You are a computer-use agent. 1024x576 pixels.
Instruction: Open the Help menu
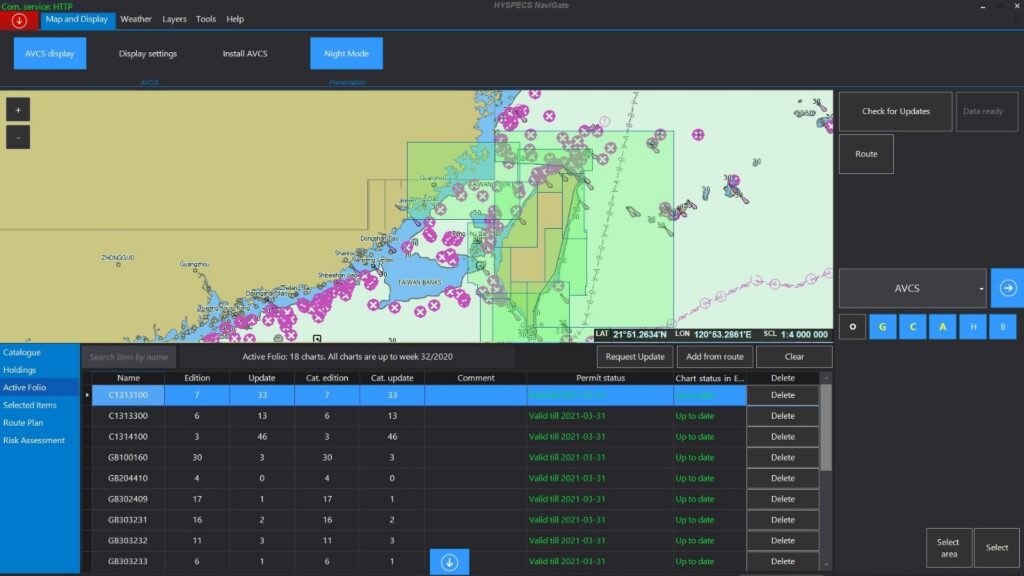tap(235, 20)
